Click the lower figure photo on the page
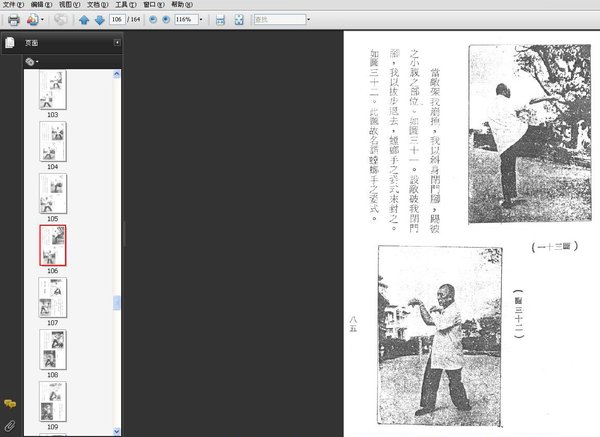This screenshot has width=600, height=437. pyautogui.click(x=440, y=336)
